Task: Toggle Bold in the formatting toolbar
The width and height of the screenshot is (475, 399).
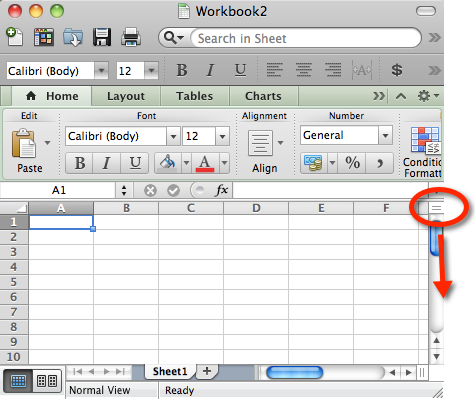Action: point(182,70)
